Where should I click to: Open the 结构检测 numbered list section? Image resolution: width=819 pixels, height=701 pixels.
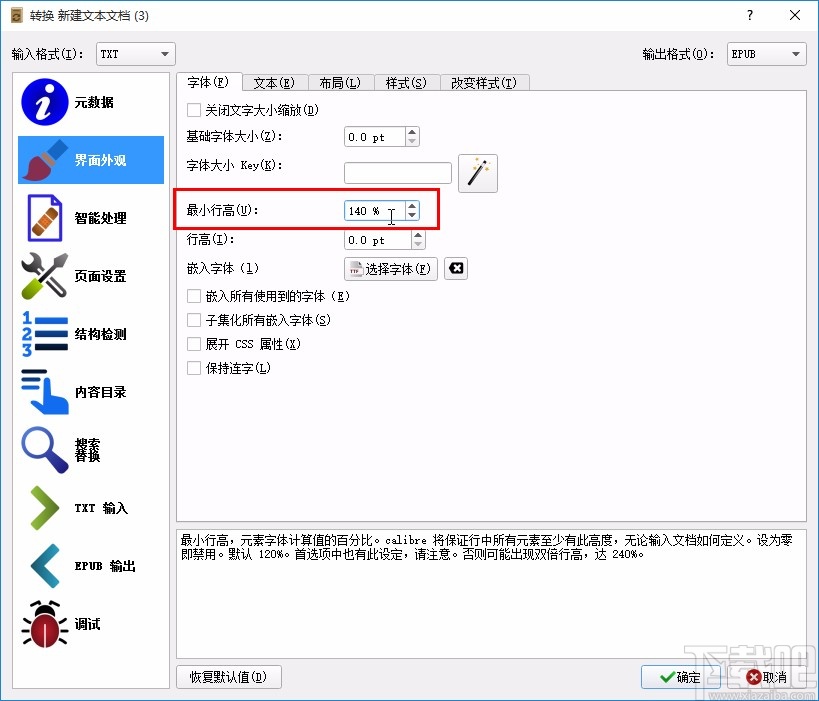pyautogui.click(x=91, y=334)
